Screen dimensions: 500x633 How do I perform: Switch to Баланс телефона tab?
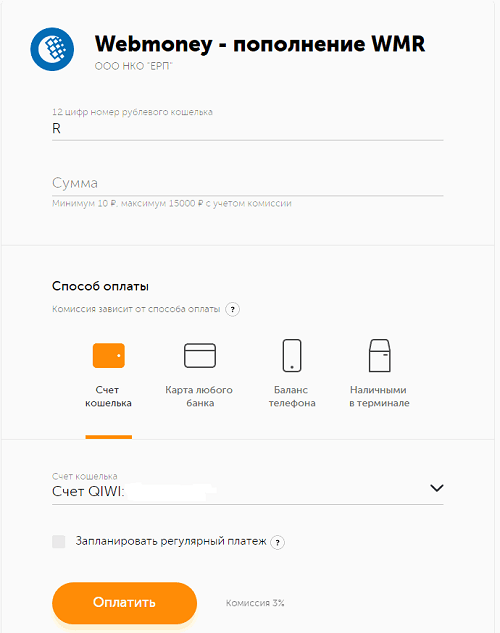[x=292, y=396]
